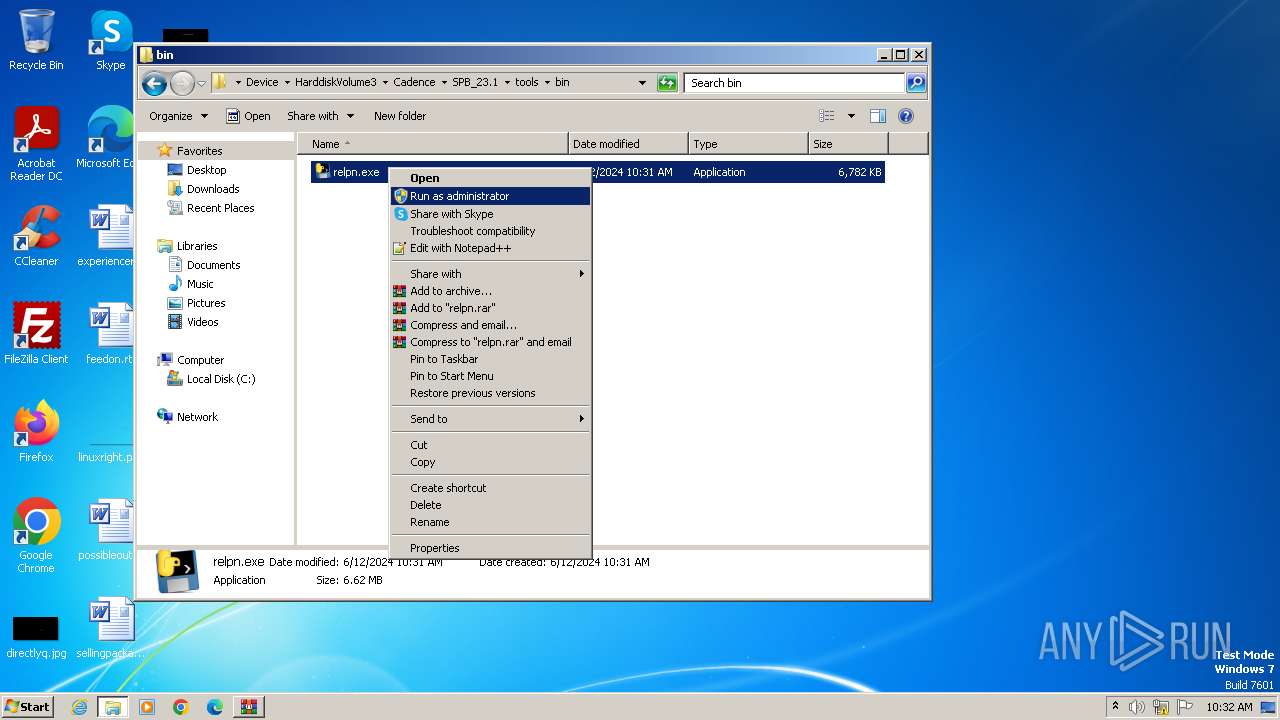Choose Delete in context menu
Screen dimensions: 1280x720
point(490,505)
